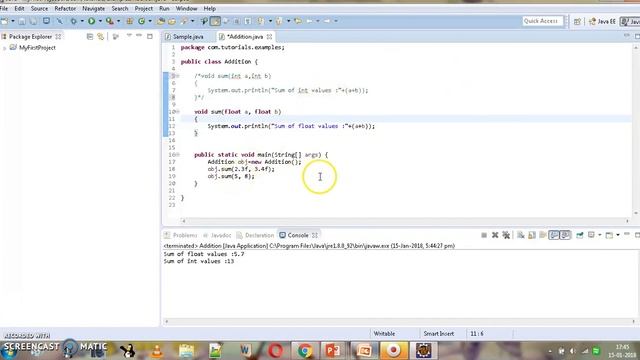This screenshot has height=360, width=640.
Task: Open the Package Explorer View Menu dropdown
Action: click(x=129, y=36)
